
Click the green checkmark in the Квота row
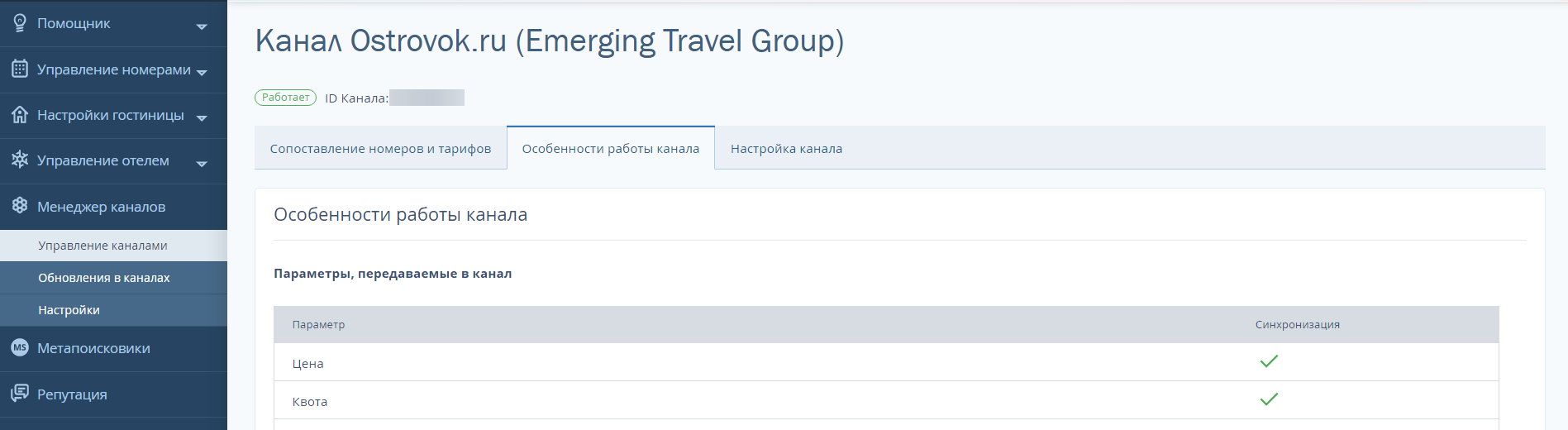(1269, 399)
